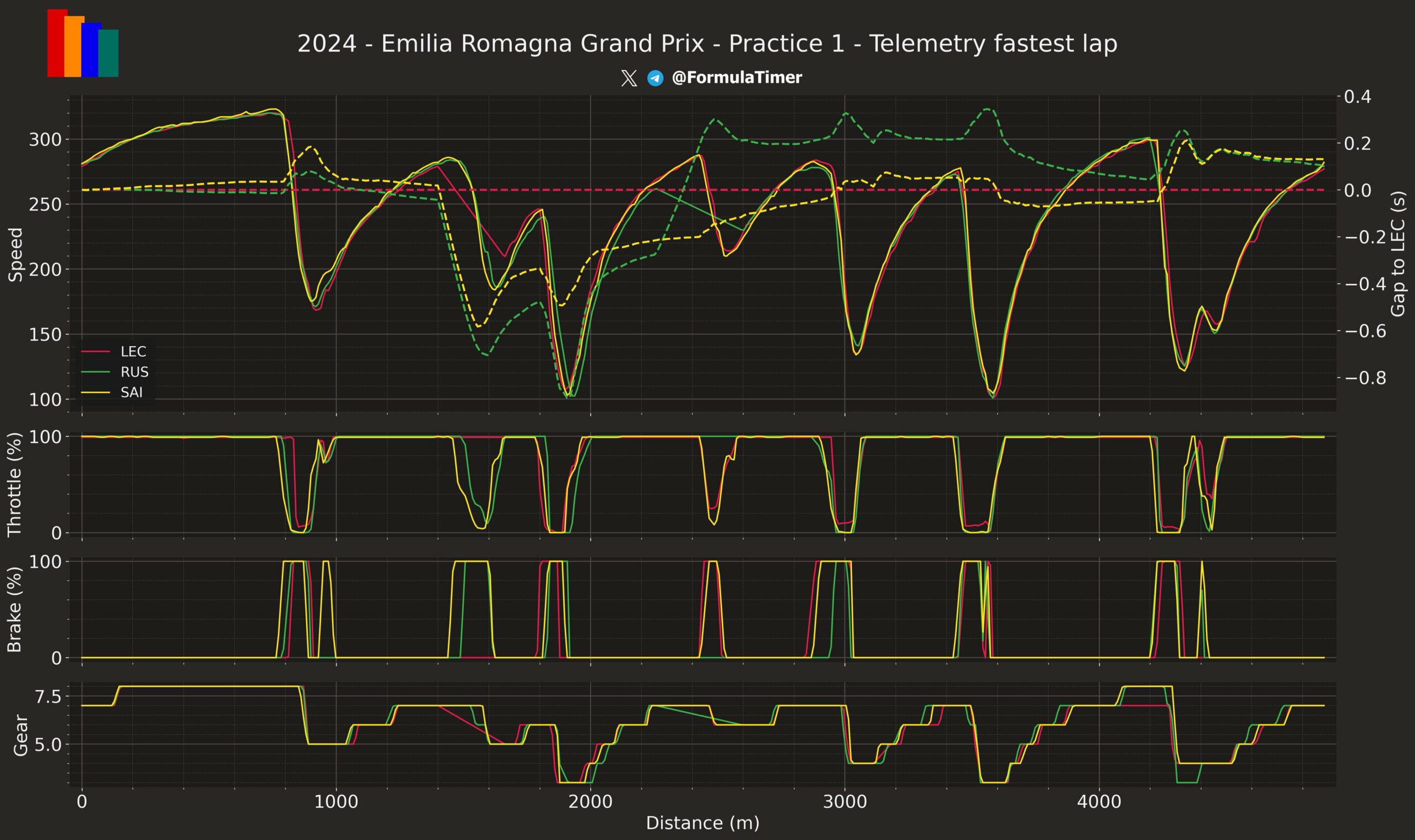Click the 300 speed tick label
The width and height of the screenshot is (1415, 840).
[x=45, y=139]
